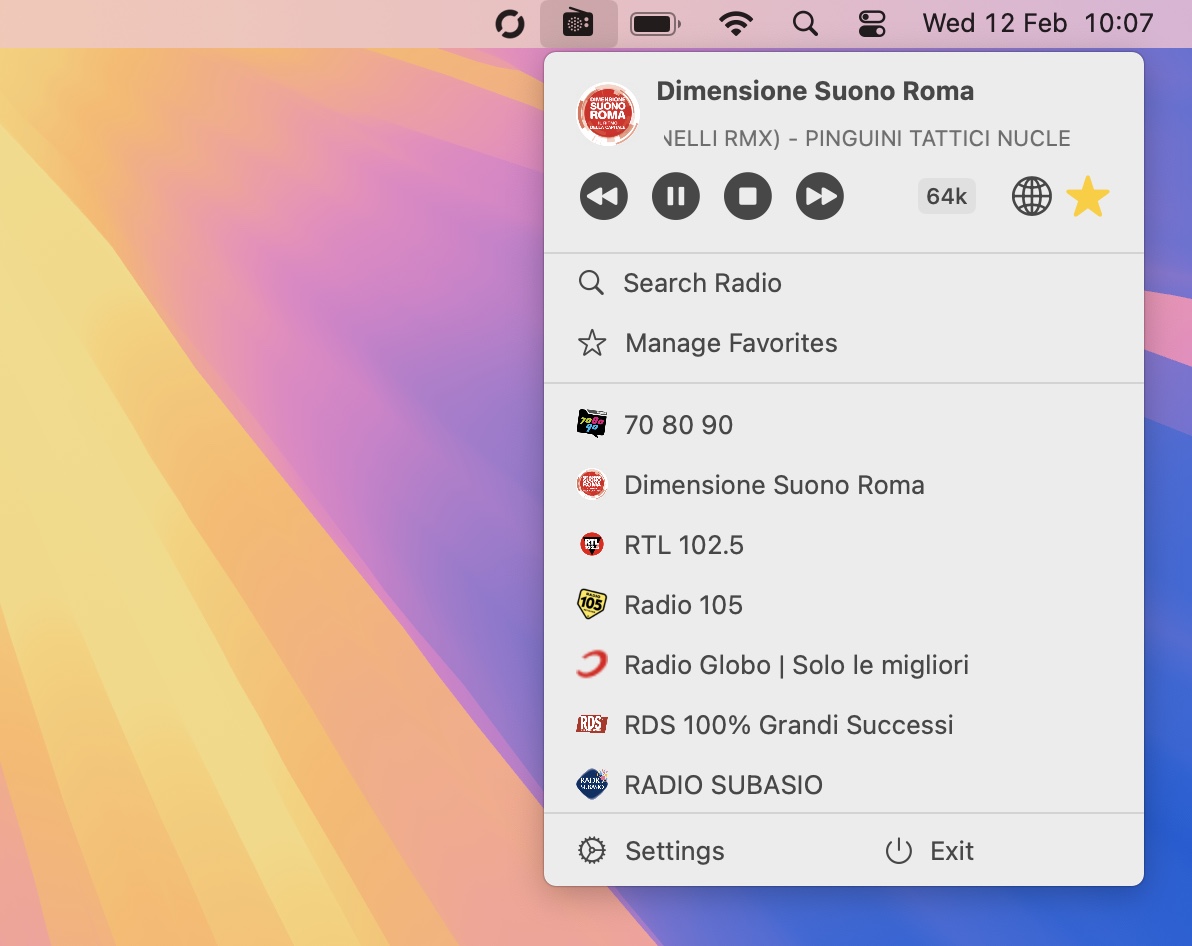
Task: Open Spotlight search in menu bar
Action: pyautogui.click(x=805, y=24)
